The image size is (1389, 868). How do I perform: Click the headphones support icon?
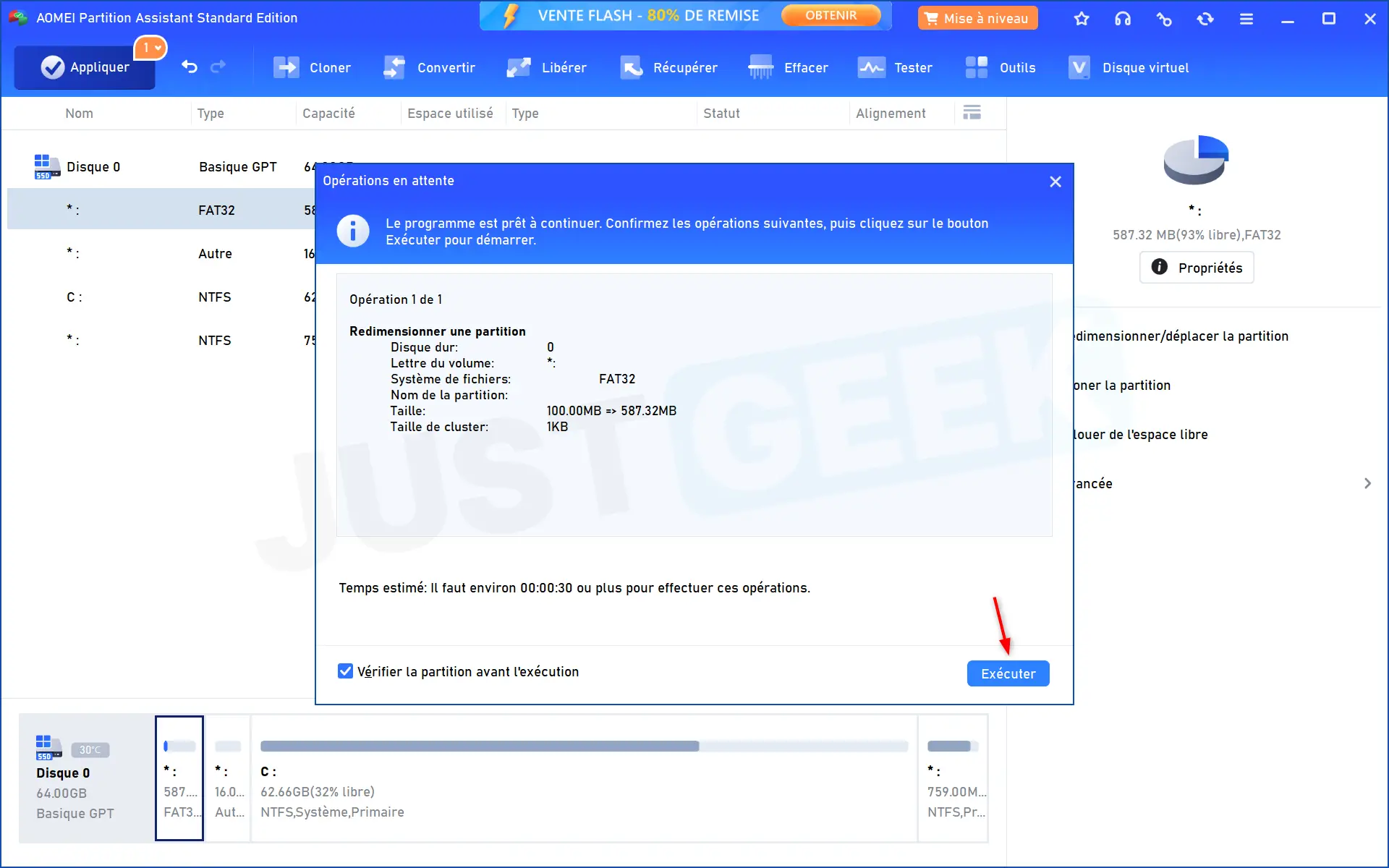pyautogui.click(x=1123, y=19)
